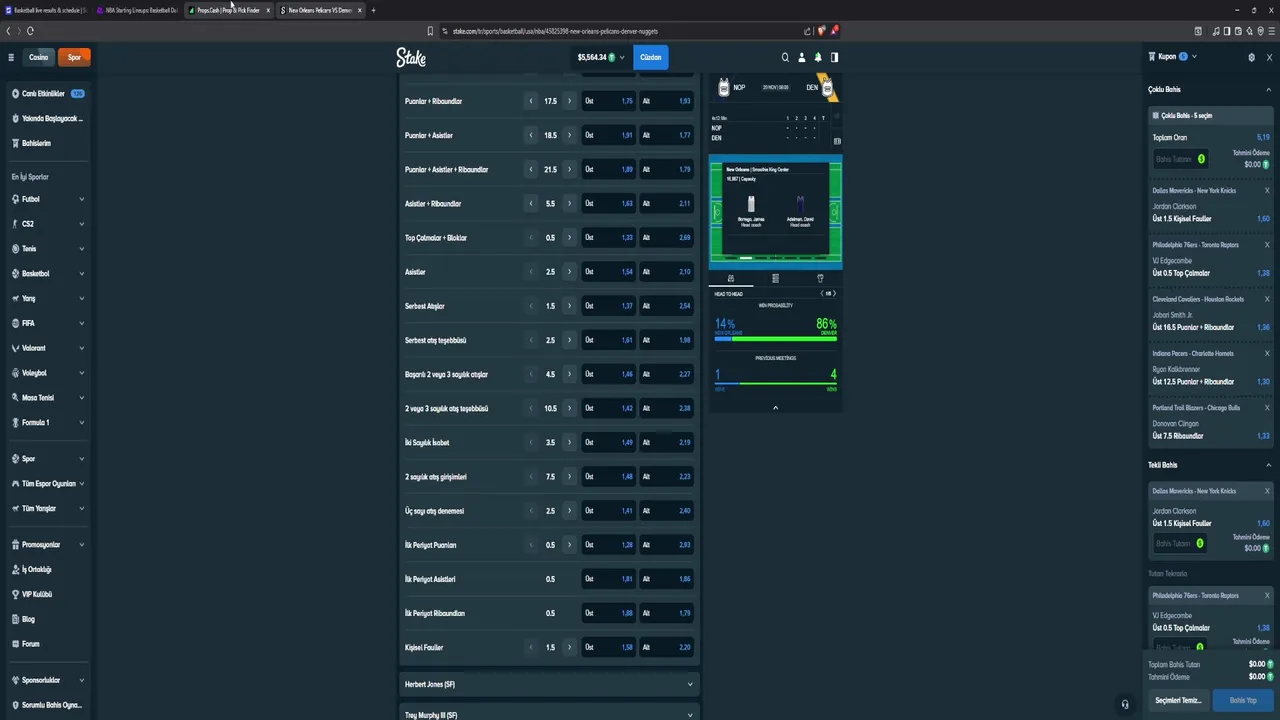Remove Dallas Mavericks selection from Çoklu Bahis
Viewport: 1280px width, 720px height.
click(x=1267, y=190)
